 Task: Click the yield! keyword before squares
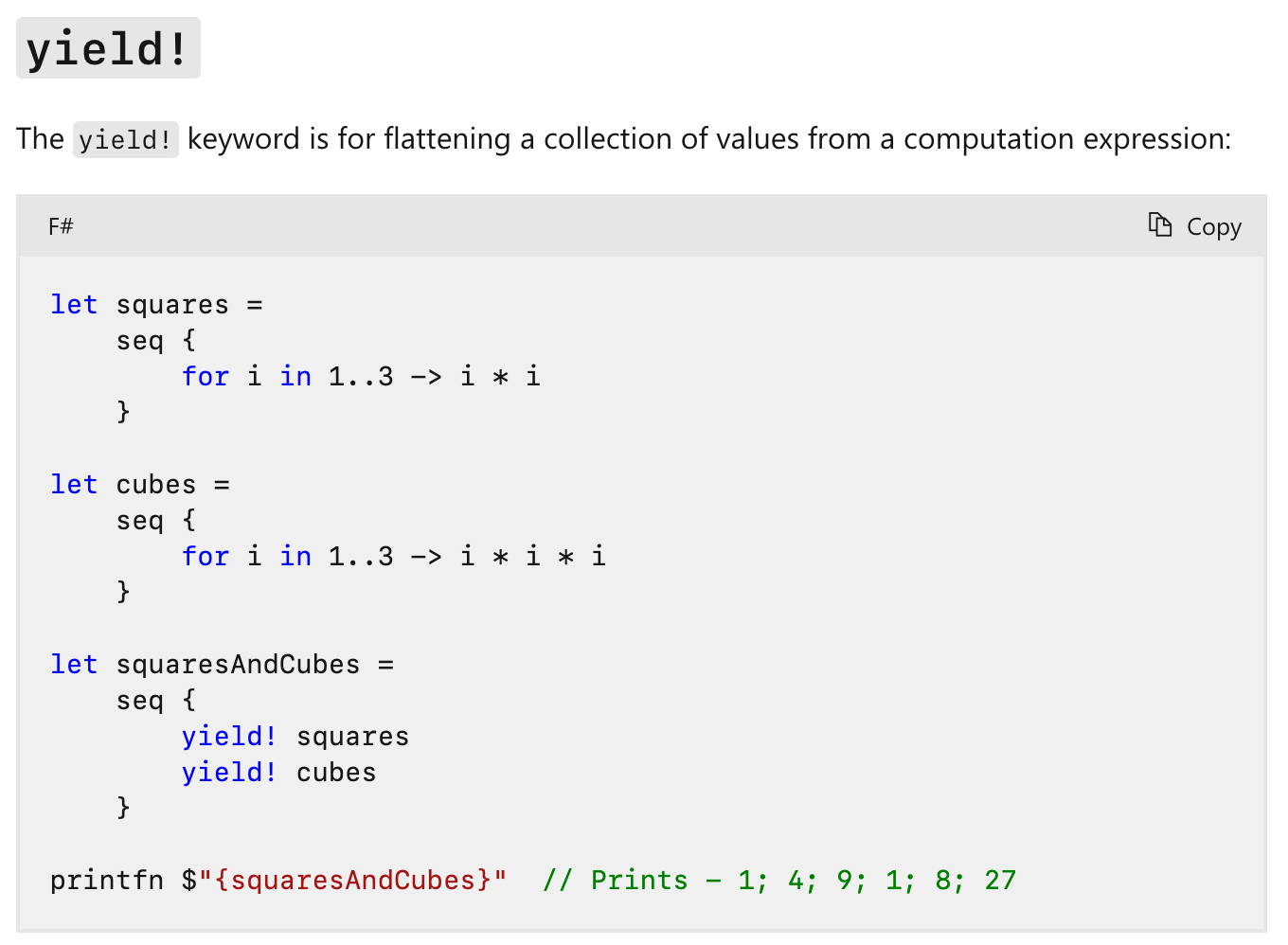coord(229,737)
